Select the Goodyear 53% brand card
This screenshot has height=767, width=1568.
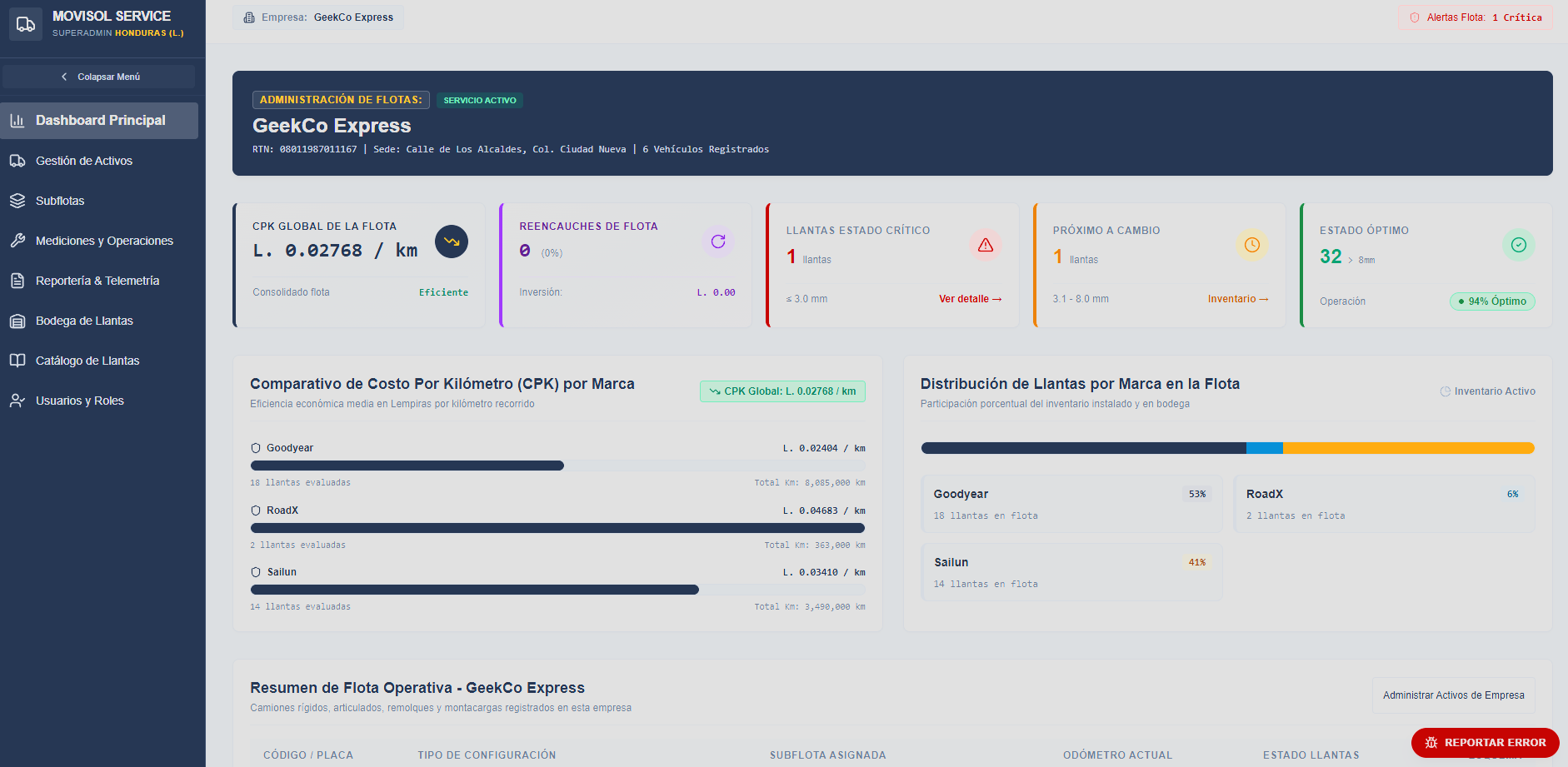tap(1071, 504)
